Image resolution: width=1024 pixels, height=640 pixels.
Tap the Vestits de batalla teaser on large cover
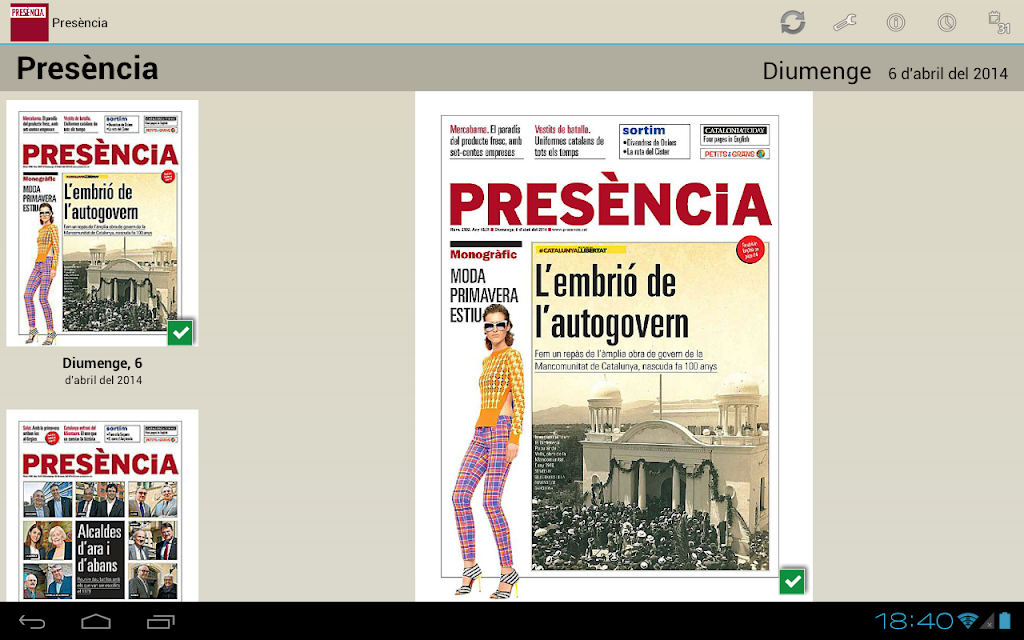pyautogui.click(x=569, y=141)
